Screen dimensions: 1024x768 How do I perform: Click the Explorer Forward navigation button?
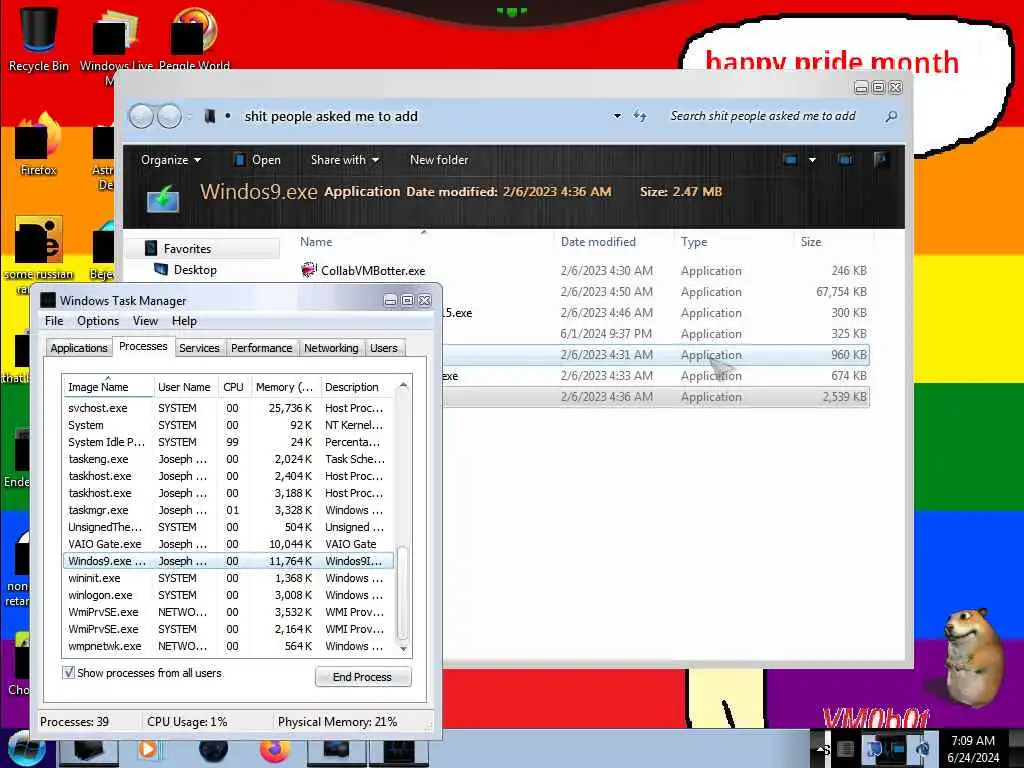tap(170, 116)
